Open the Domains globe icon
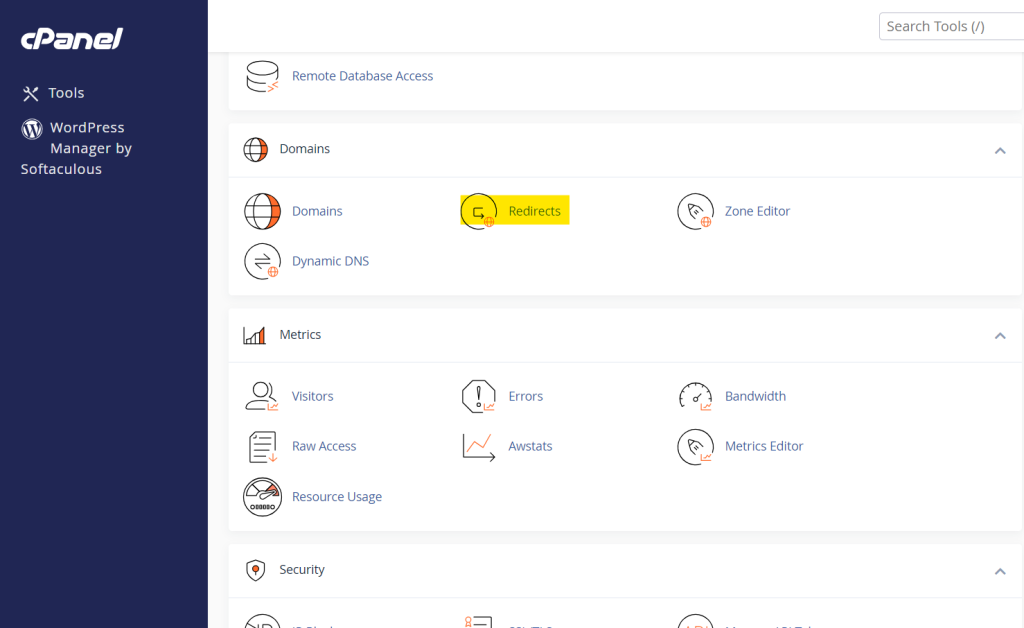The image size is (1024, 628). coord(262,211)
